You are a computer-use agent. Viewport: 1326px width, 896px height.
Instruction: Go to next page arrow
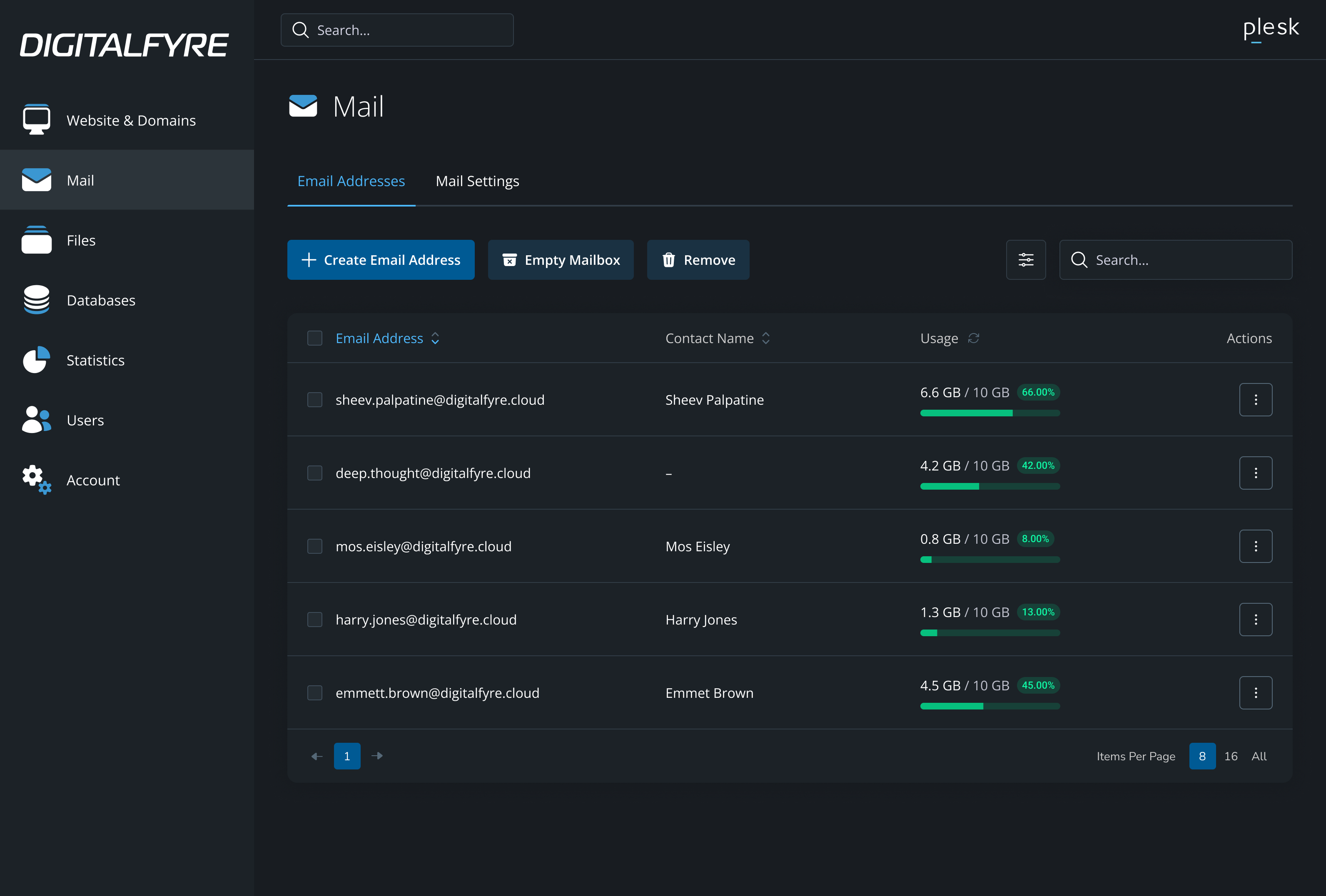coord(377,756)
